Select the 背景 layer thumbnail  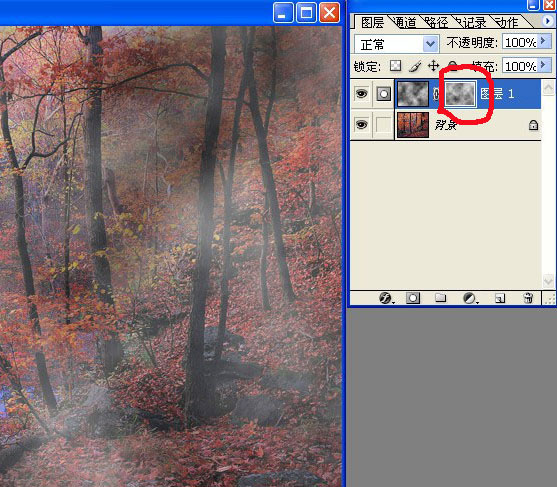coord(413,125)
